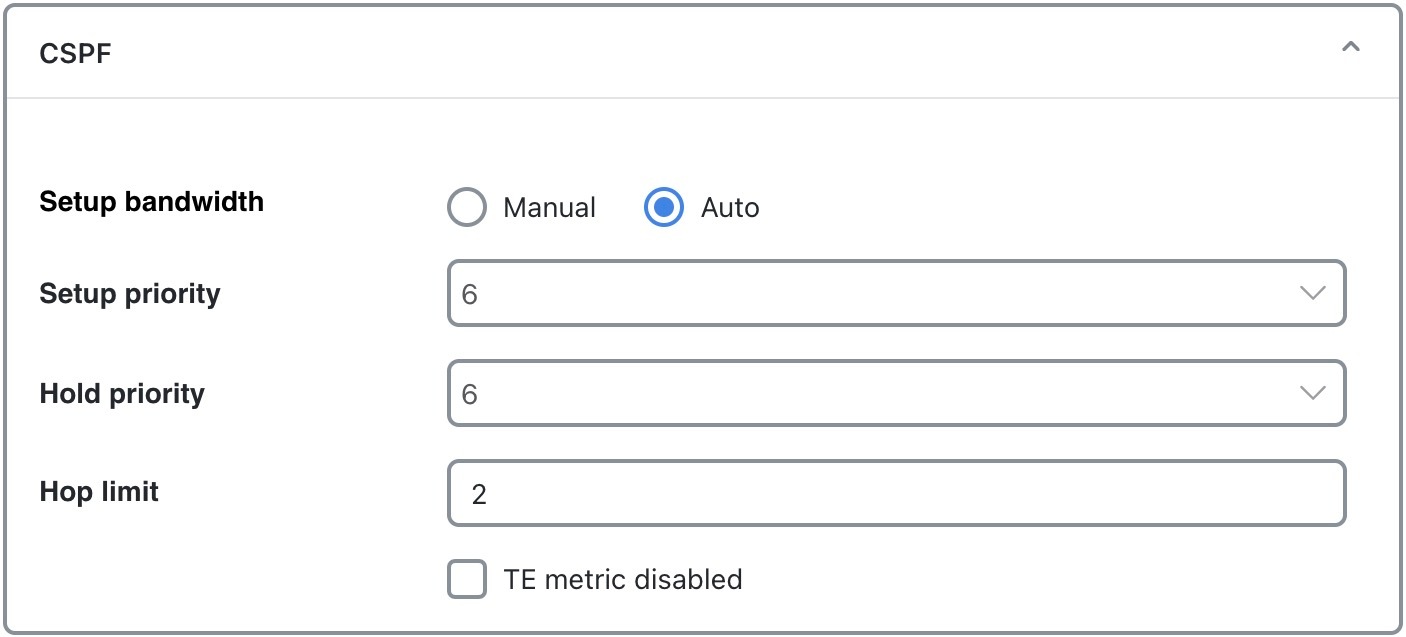Click the TE metric disabled label
This screenshot has height=637, width=1406.
tap(621, 579)
